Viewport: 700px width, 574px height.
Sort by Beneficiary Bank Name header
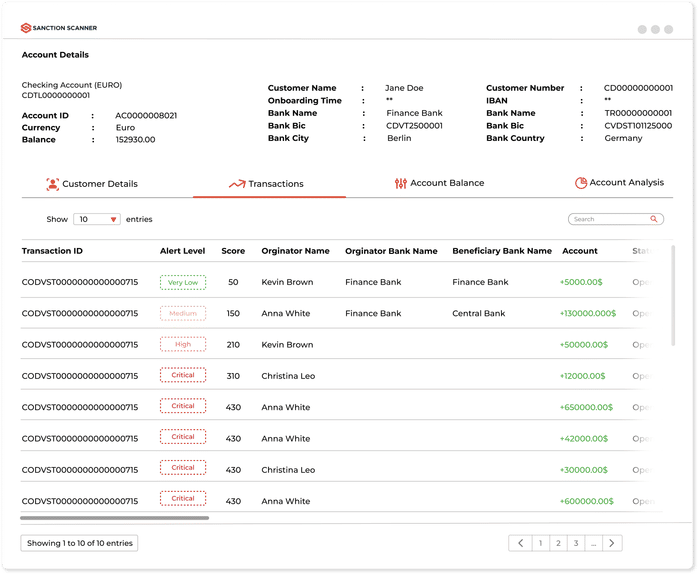tap(502, 251)
